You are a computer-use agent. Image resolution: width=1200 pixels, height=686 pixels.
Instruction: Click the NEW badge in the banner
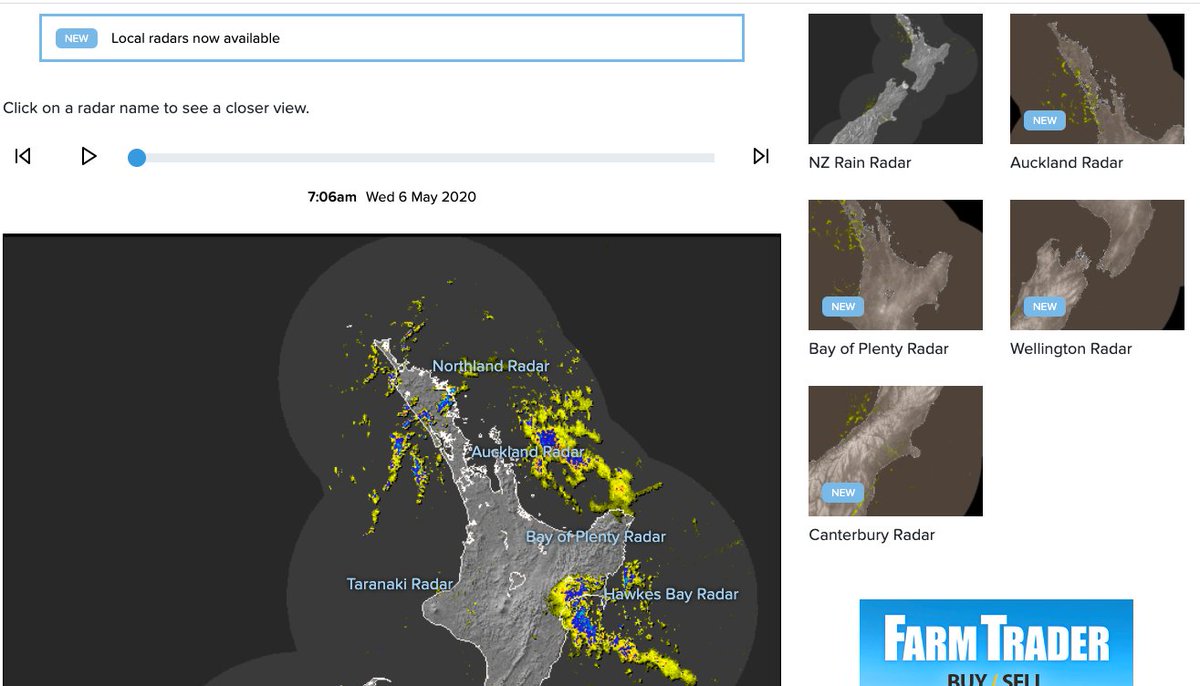[x=77, y=38]
